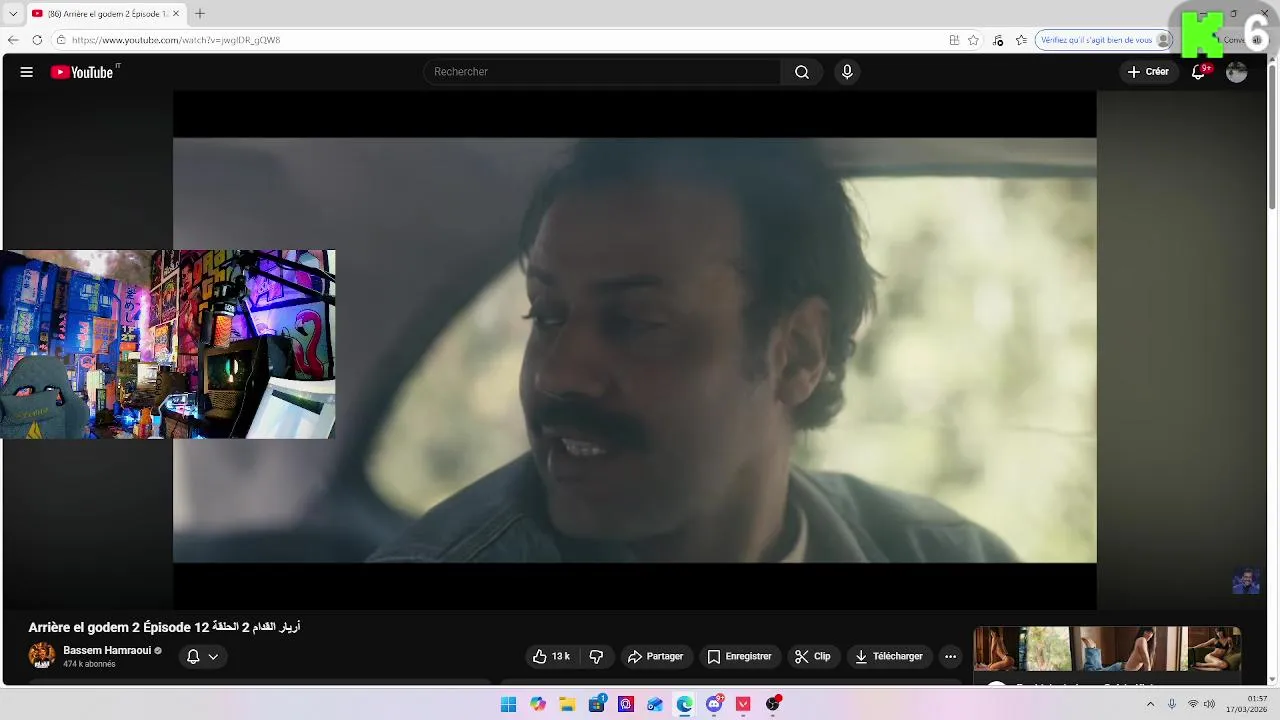Viewport: 1280px width, 720px height.
Task: Open the ad thumbnail in sidebar
Action: [1107, 649]
